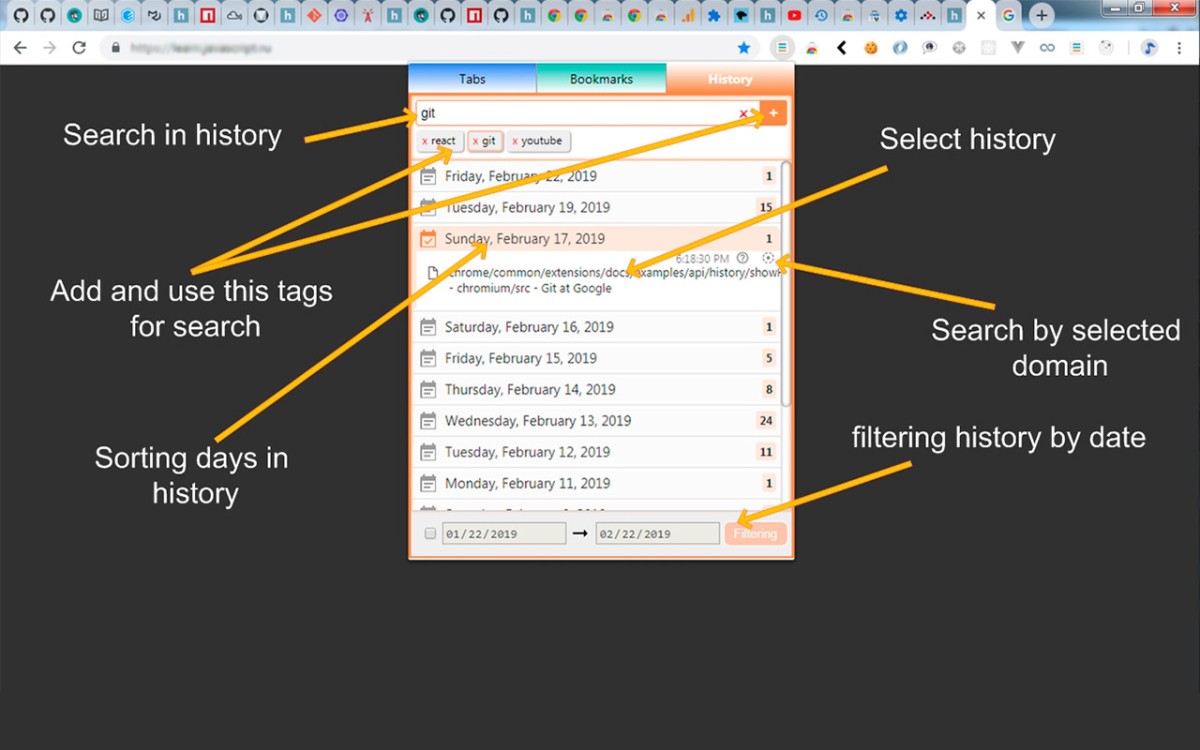The height and width of the screenshot is (750, 1200).
Task: Expand Tuesday, February 19, 2019 history
Action: coord(527,208)
